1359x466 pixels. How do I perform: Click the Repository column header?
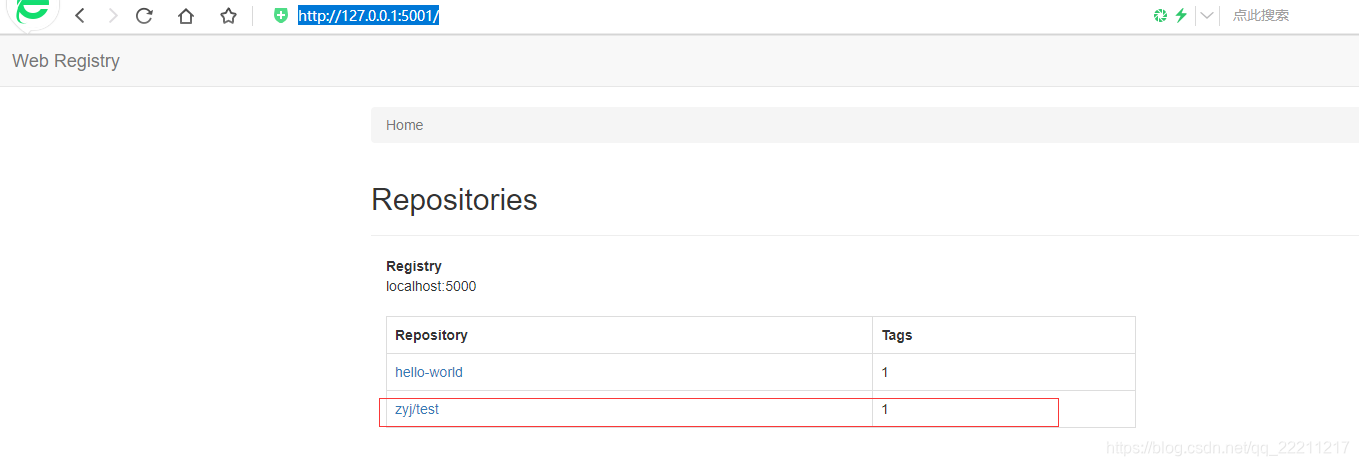click(431, 335)
